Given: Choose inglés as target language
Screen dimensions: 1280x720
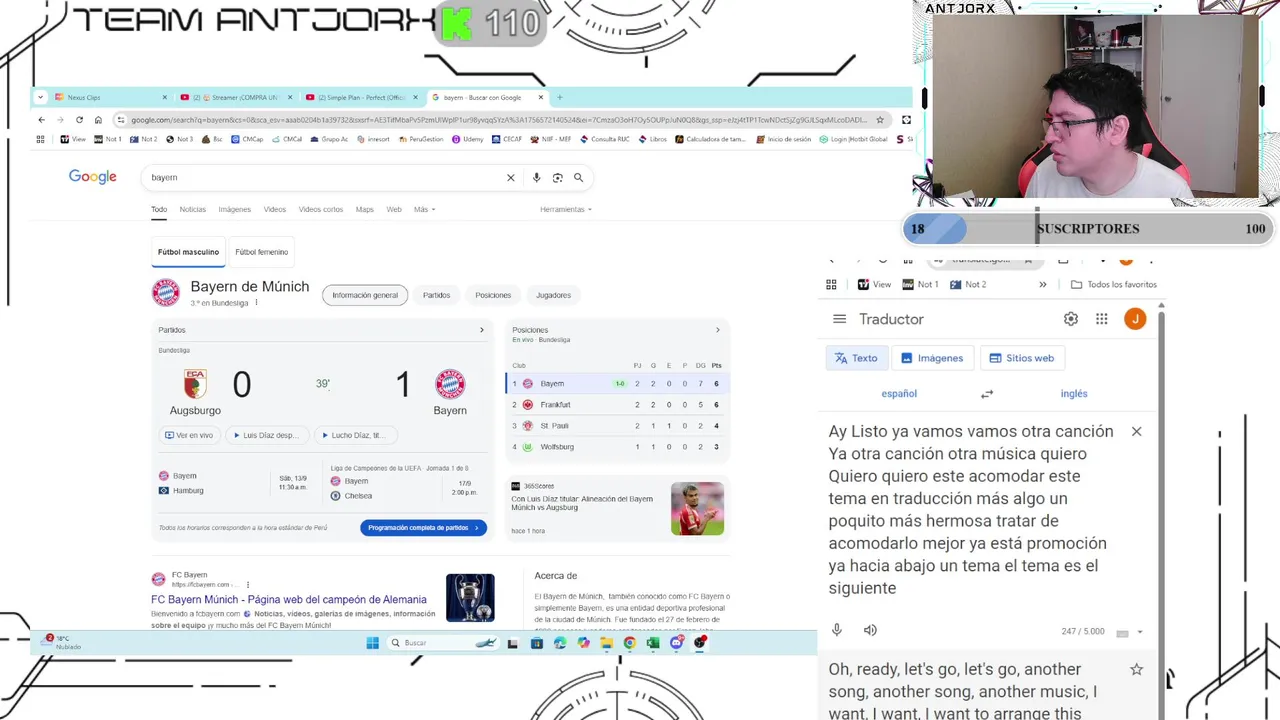Looking at the screenshot, I should coord(1074,394).
